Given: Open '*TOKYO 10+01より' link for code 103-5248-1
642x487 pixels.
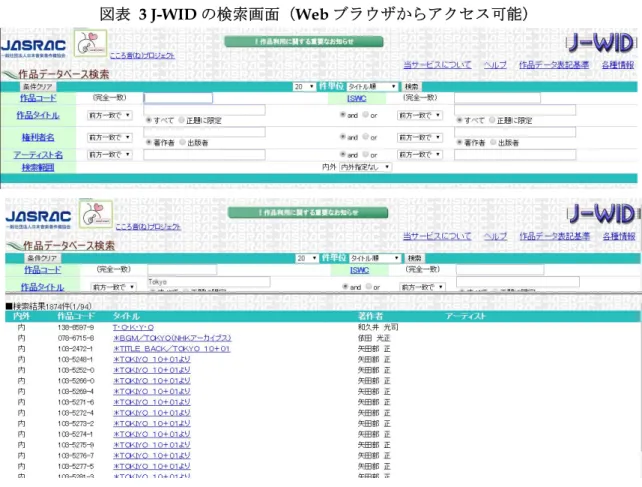Looking at the screenshot, I should pyautogui.click(x=151, y=359).
